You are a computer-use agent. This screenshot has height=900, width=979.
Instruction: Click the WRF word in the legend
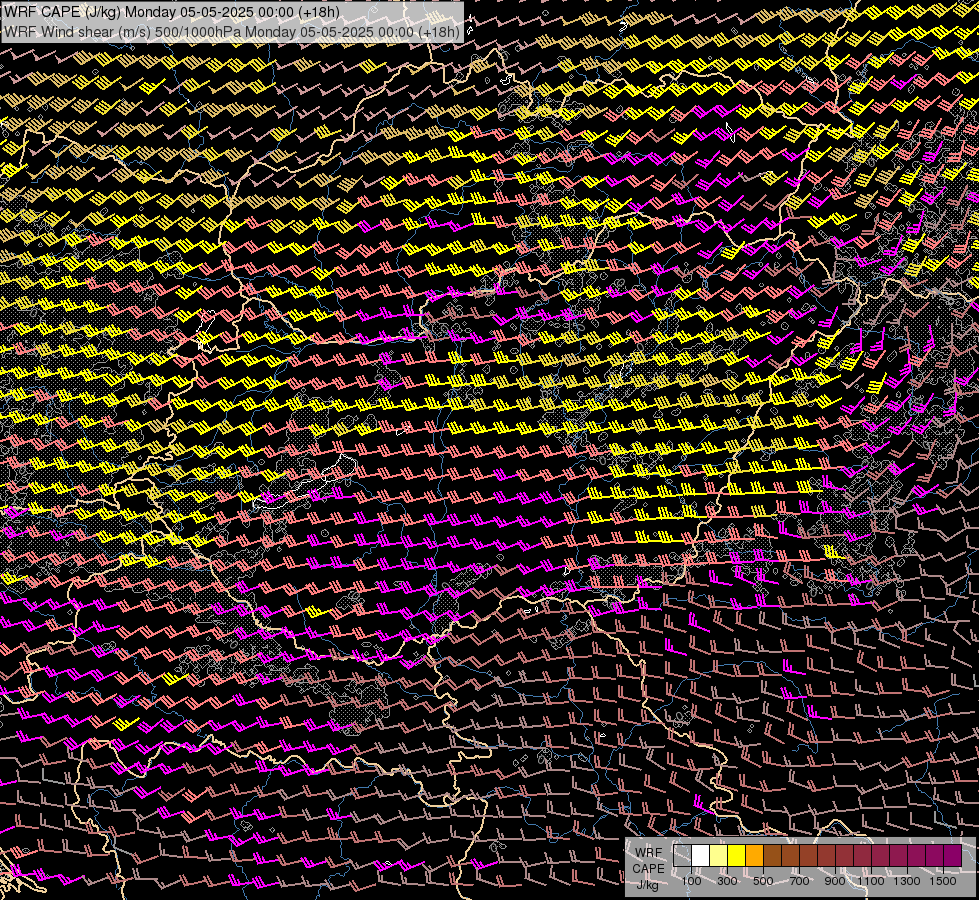tap(648, 853)
